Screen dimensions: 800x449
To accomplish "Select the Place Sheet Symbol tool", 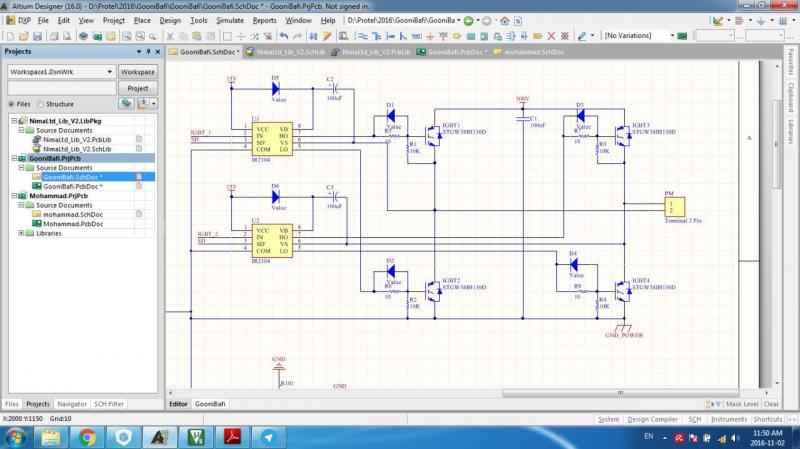I will pyautogui.click(x=470, y=36).
